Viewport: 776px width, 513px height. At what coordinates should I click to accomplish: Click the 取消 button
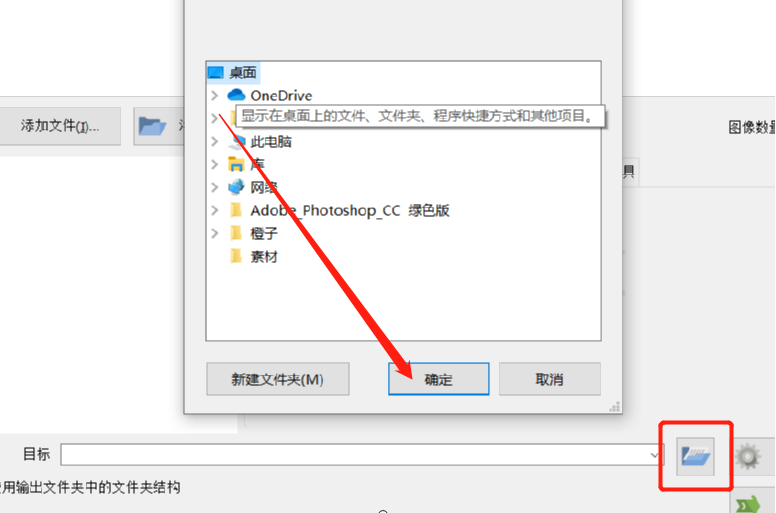[549, 379]
